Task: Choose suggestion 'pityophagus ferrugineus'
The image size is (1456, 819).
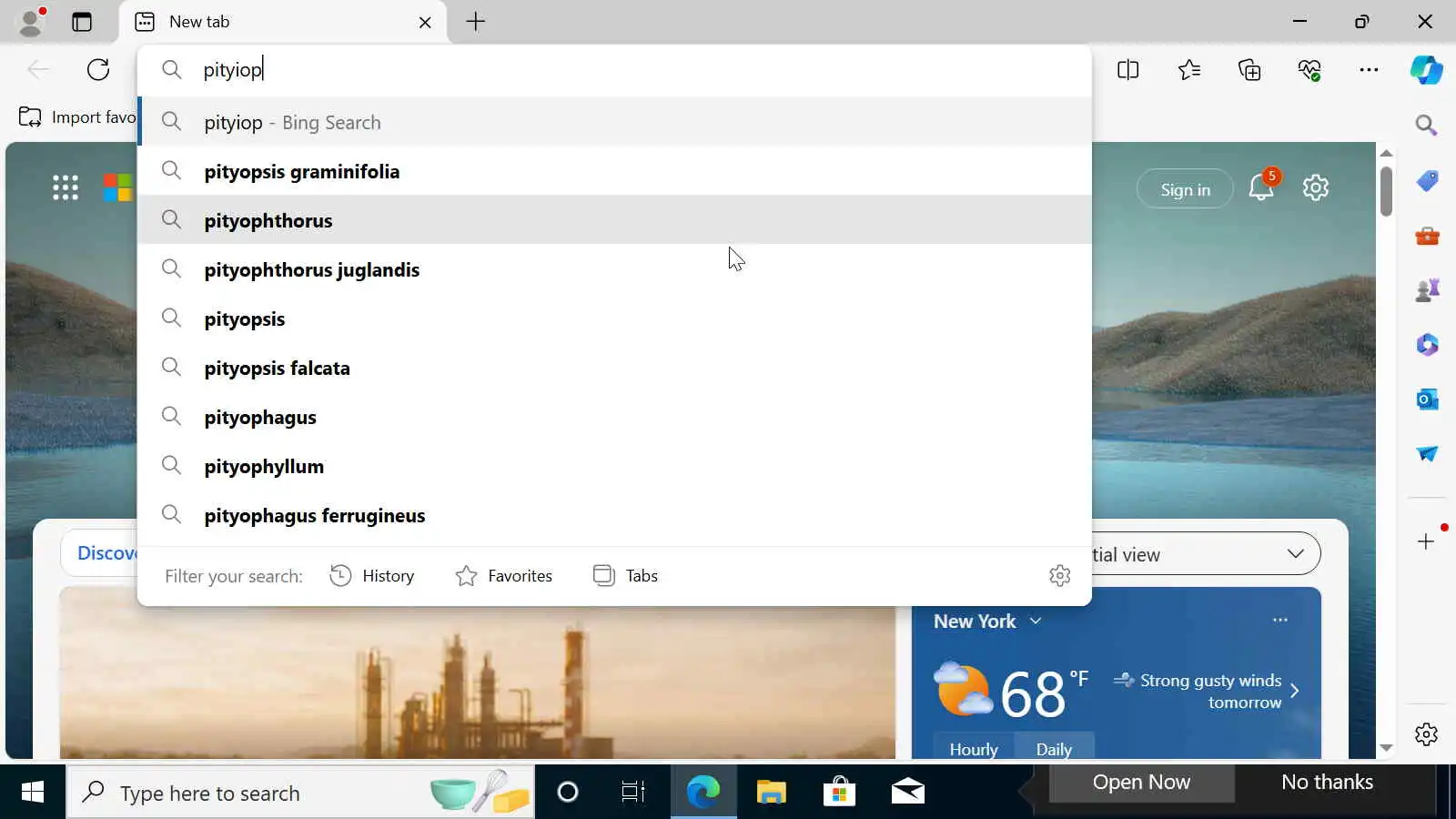Action: [614, 515]
